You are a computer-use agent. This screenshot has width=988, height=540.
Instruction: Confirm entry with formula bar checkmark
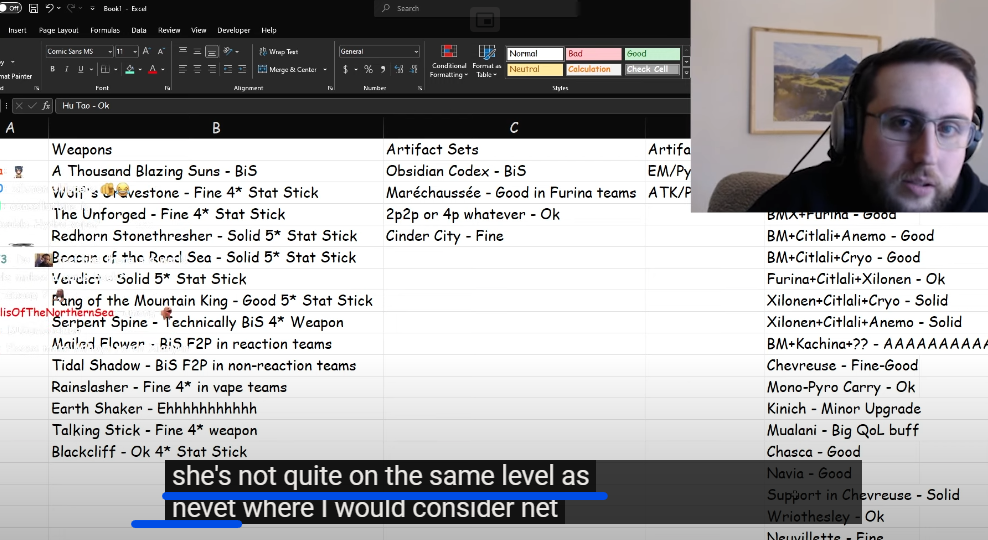[x=32, y=106]
